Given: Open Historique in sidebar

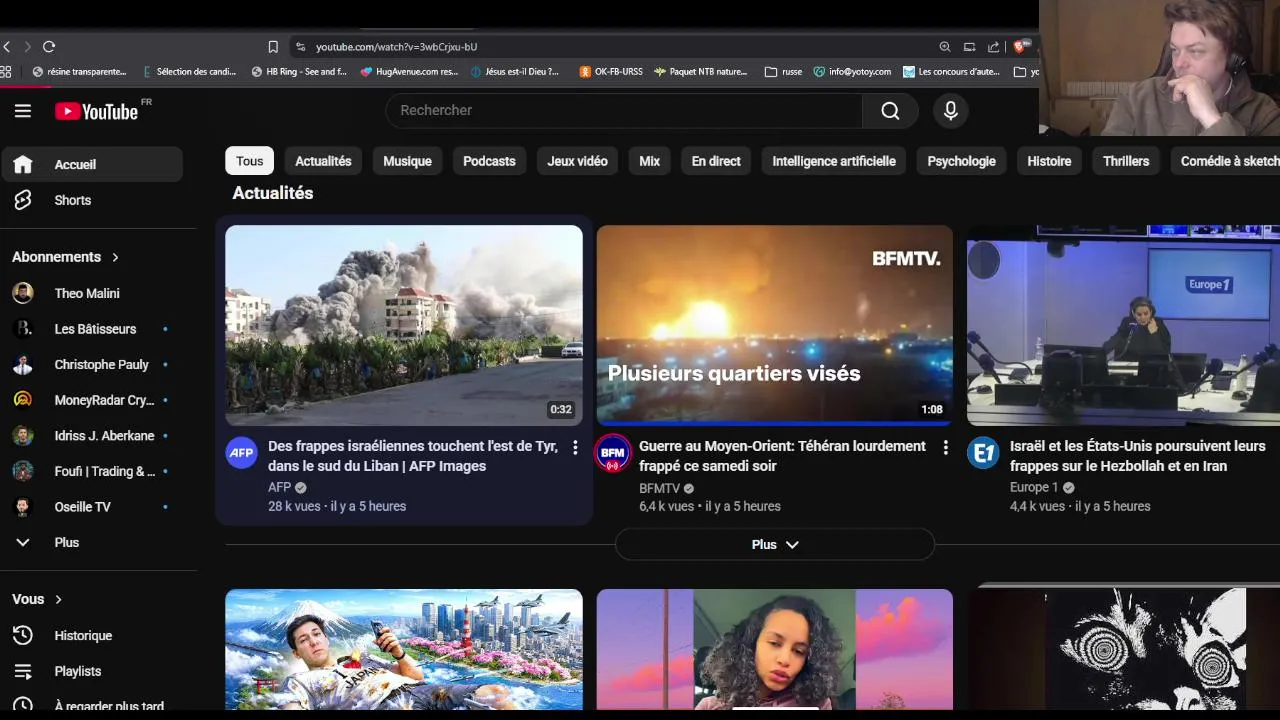Looking at the screenshot, I should point(92,635).
